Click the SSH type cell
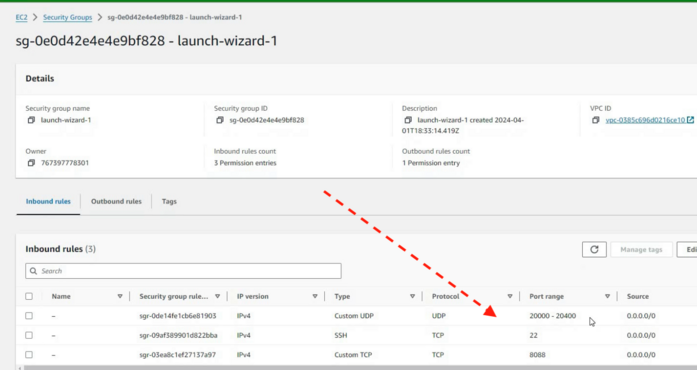This screenshot has width=697, height=370. click(x=341, y=335)
